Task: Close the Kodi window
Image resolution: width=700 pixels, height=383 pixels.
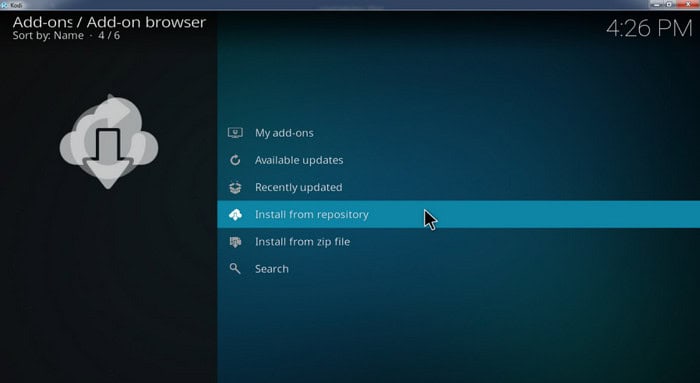Action: pyautogui.click(x=688, y=4)
